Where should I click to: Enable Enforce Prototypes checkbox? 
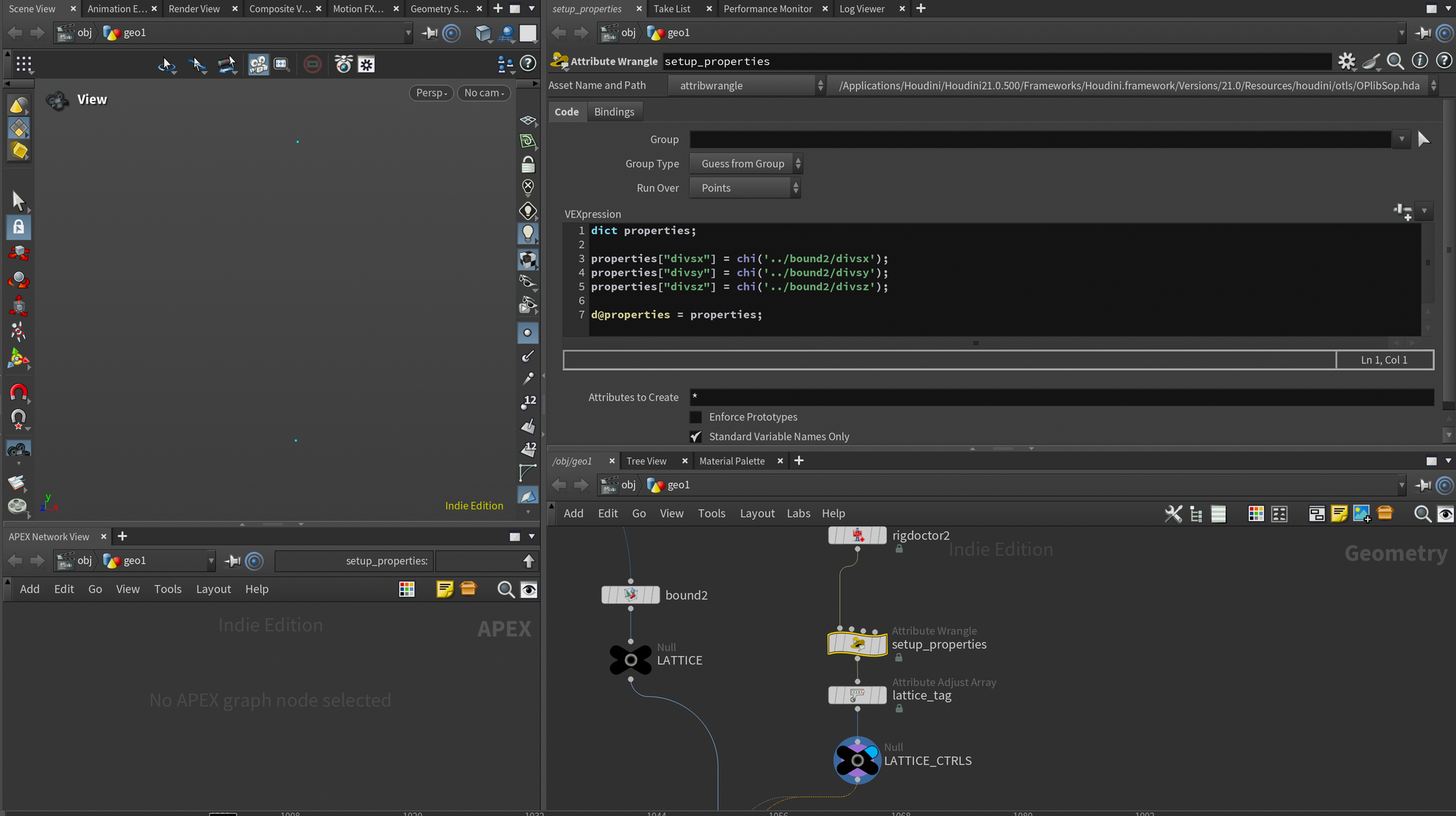[696, 417]
